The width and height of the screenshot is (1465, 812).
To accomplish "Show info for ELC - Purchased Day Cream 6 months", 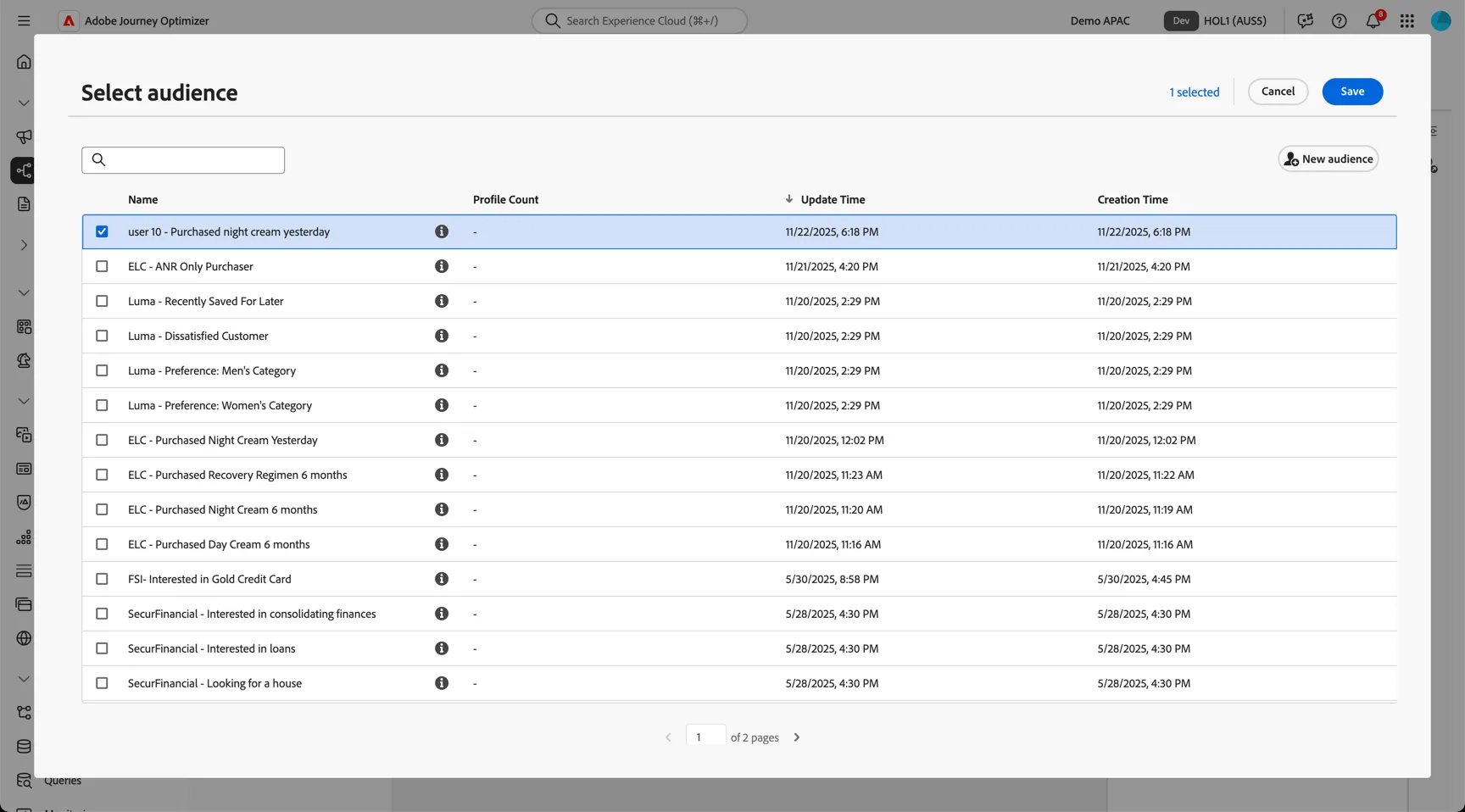I will [441, 544].
